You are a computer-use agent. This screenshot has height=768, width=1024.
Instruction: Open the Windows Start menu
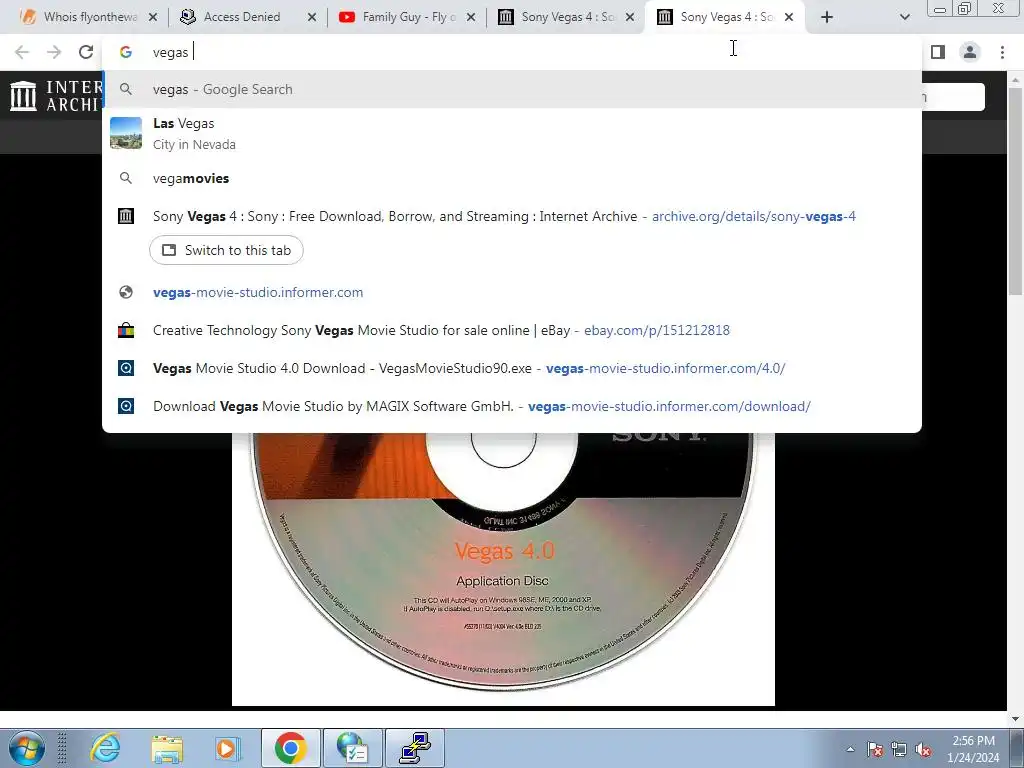coord(26,748)
